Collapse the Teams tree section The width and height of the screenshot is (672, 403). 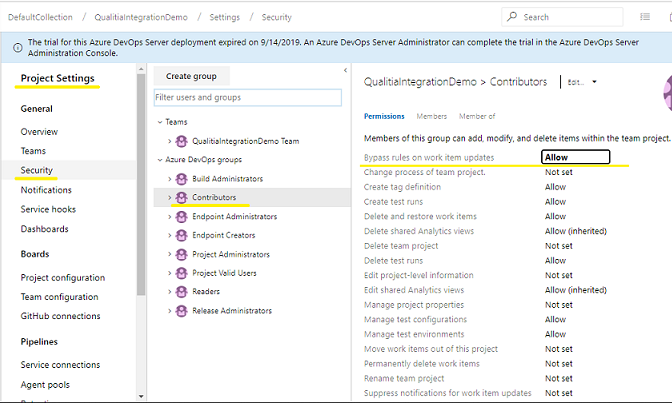point(158,122)
